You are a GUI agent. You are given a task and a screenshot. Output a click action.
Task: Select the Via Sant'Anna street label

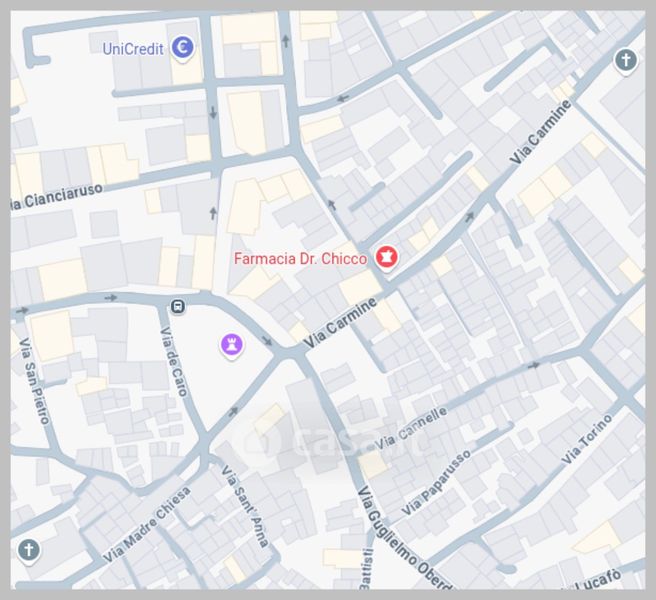point(244,506)
